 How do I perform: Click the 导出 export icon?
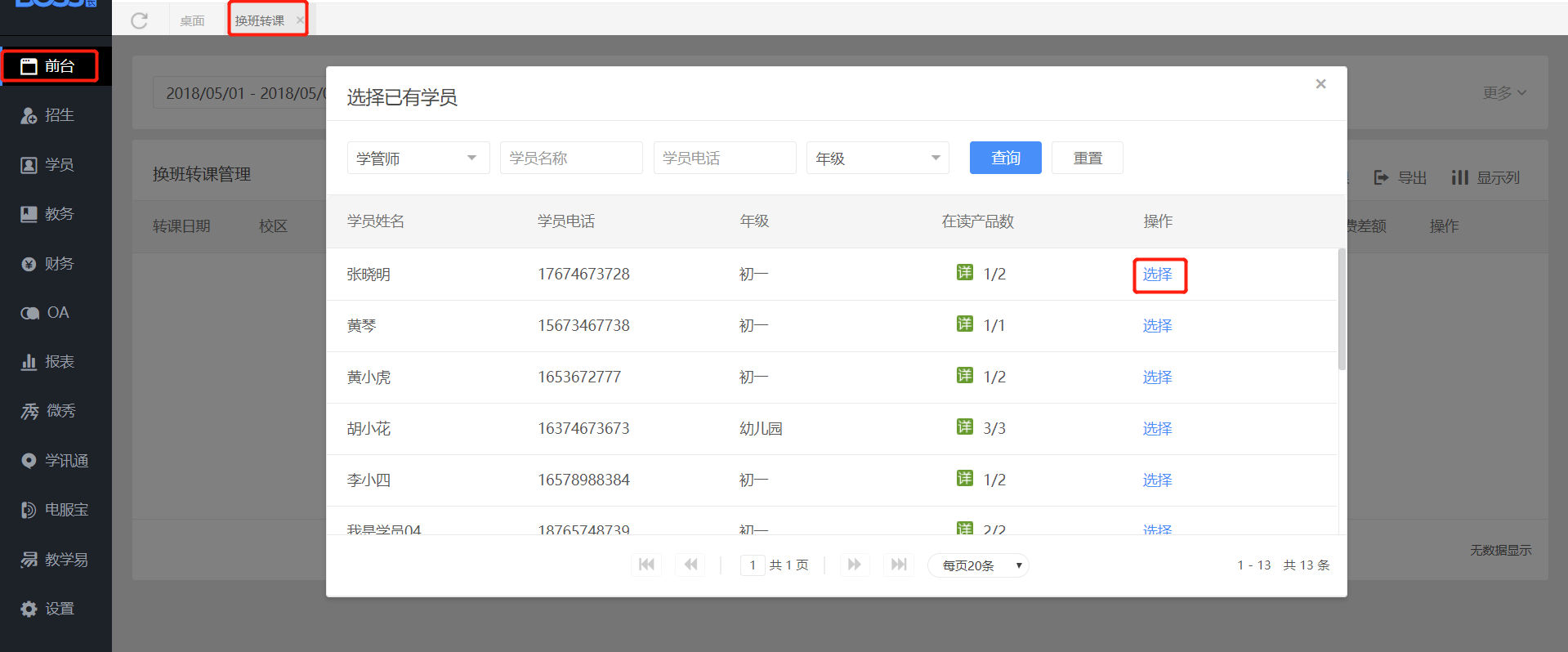tap(1381, 177)
